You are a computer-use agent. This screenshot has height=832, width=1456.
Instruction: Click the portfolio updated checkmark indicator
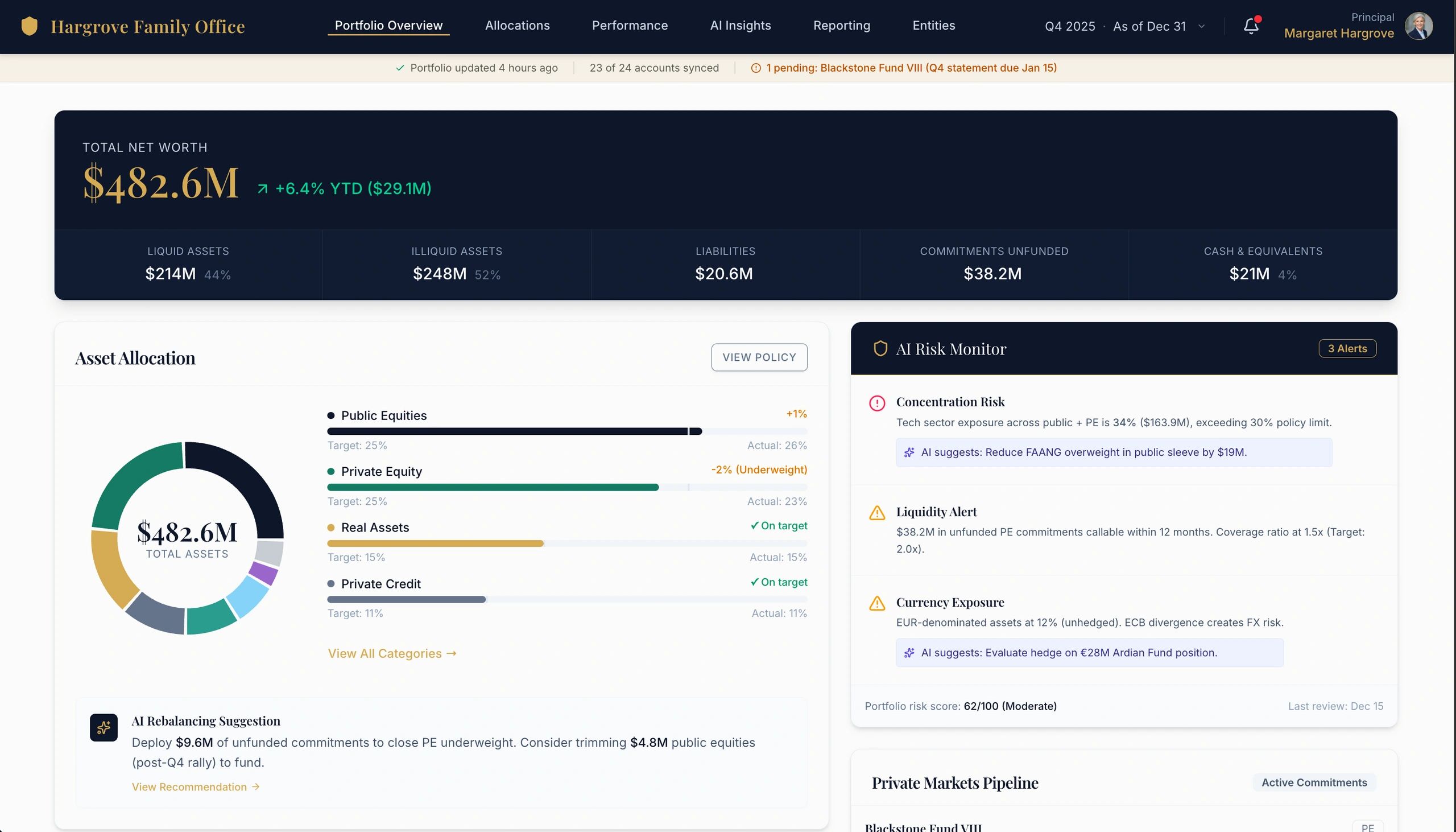(399, 67)
